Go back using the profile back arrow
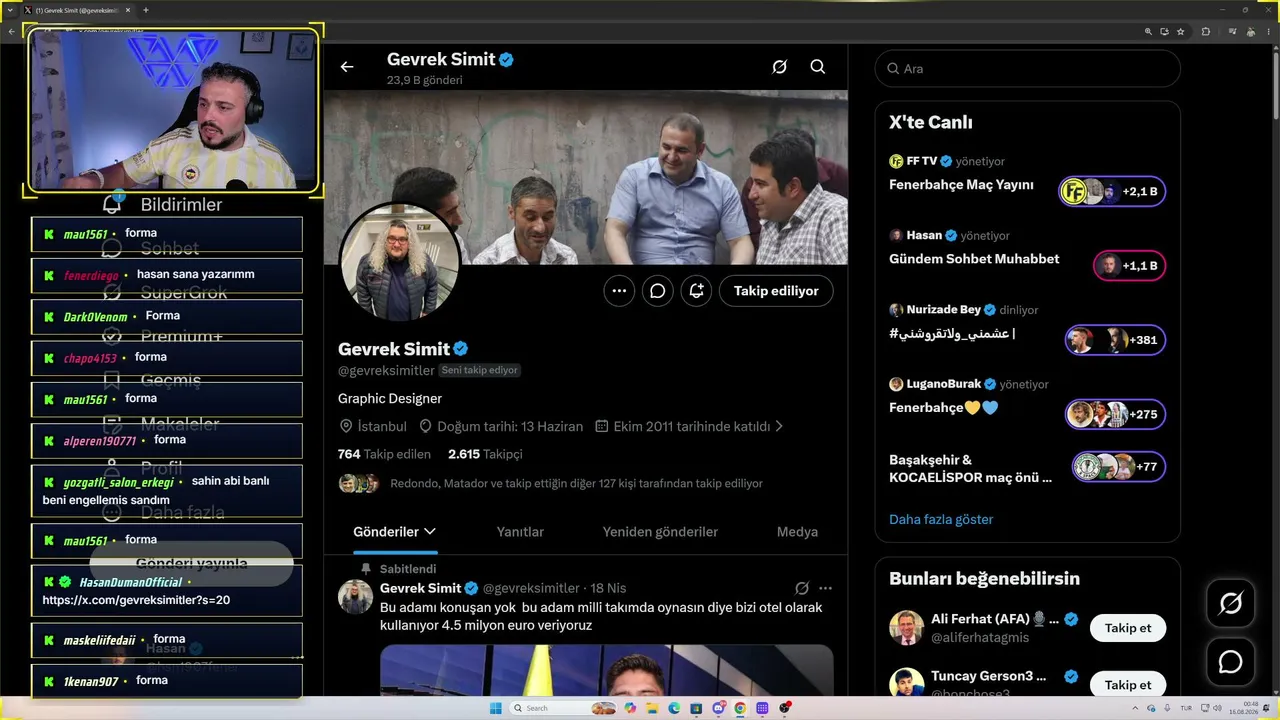1280x720 pixels. [347, 67]
